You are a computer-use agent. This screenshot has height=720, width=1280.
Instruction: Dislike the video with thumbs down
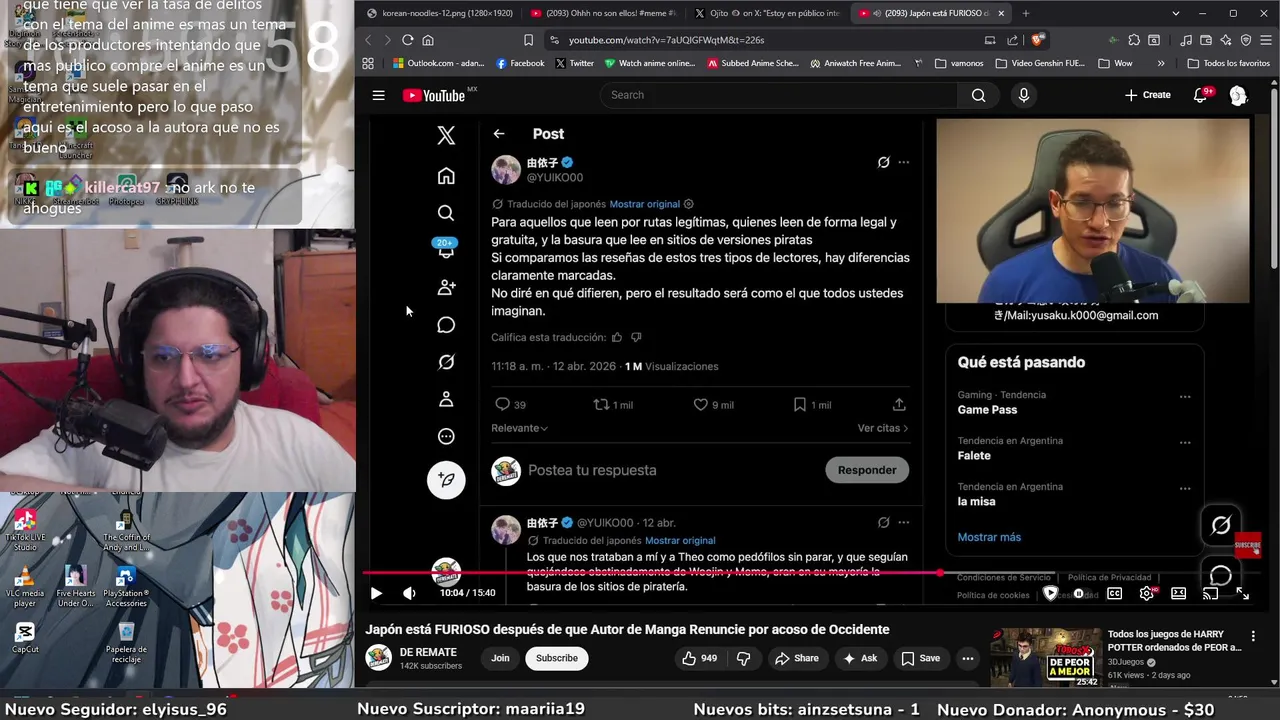click(743, 658)
